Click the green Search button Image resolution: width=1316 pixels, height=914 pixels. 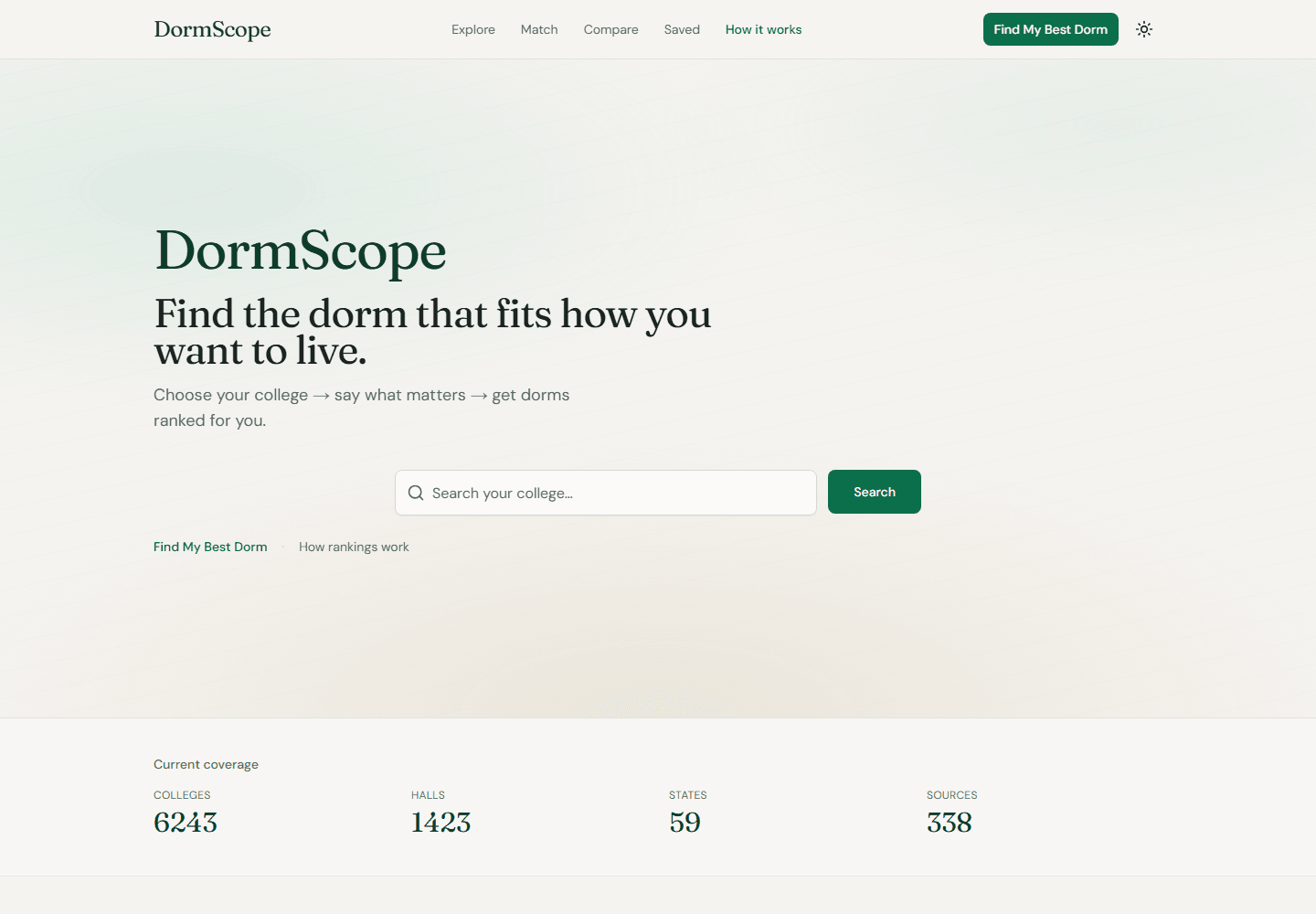pyautogui.click(x=875, y=492)
